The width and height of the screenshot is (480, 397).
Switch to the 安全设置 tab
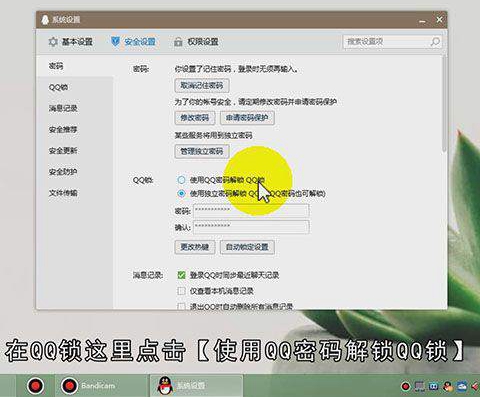[133, 42]
